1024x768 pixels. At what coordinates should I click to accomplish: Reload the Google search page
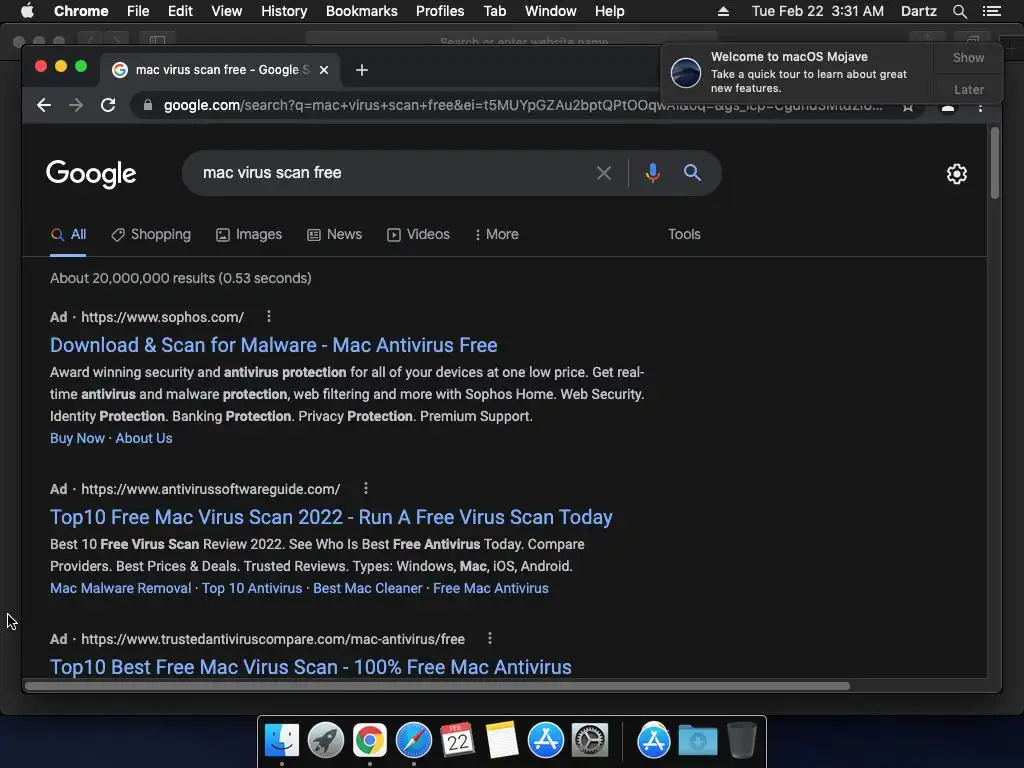click(108, 105)
